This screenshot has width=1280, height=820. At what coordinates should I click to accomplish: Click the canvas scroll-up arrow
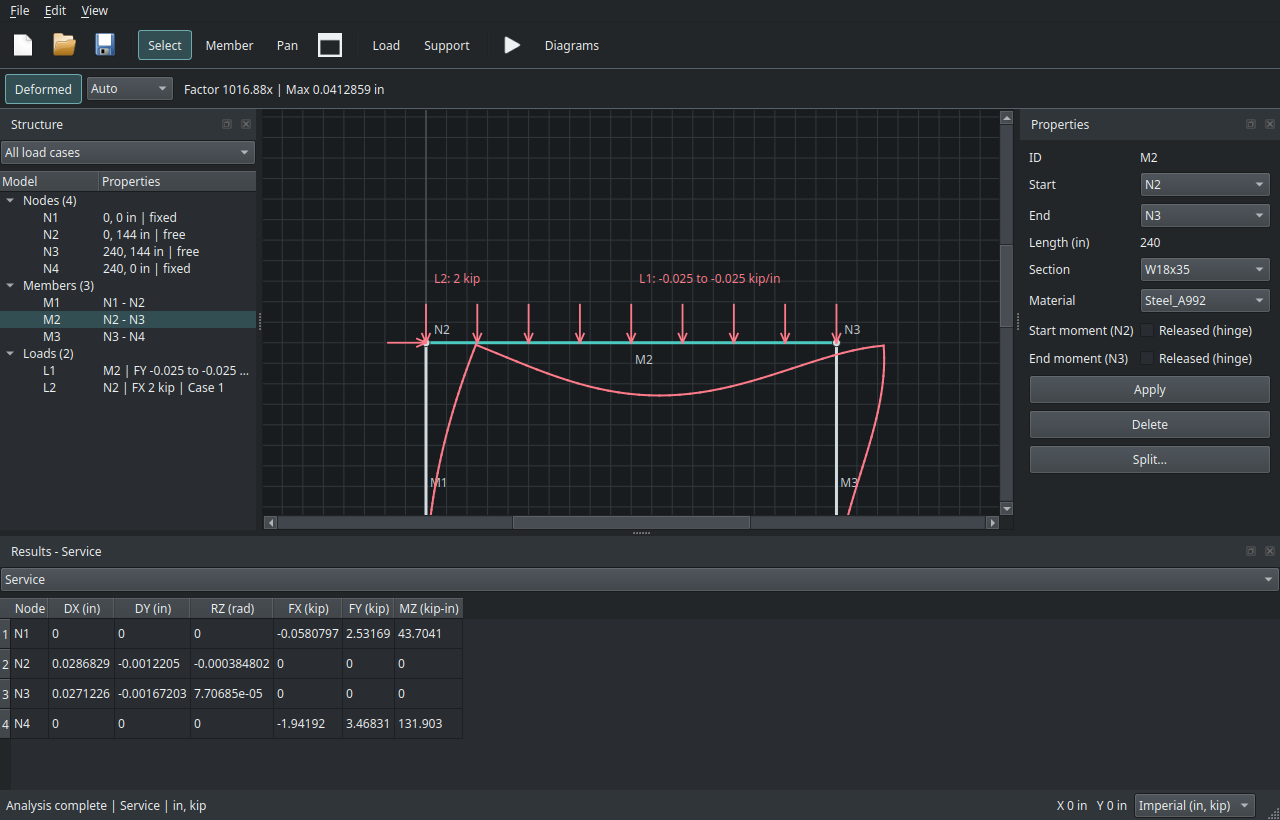pyautogui.click(x=1006, y=118)
